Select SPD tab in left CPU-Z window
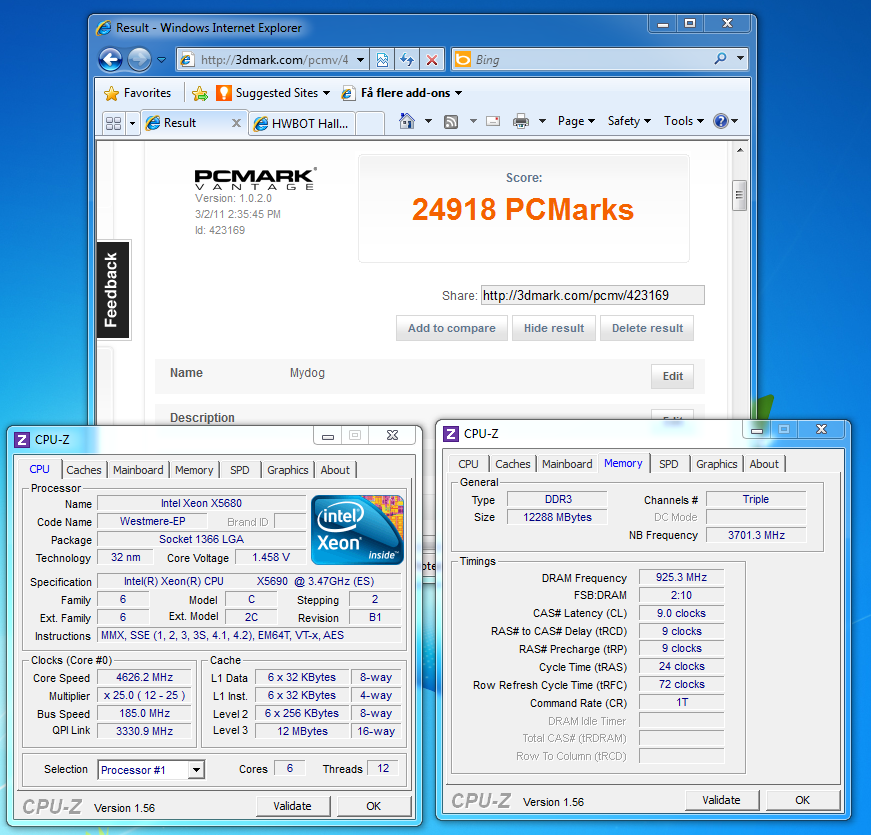 [240, 470]
